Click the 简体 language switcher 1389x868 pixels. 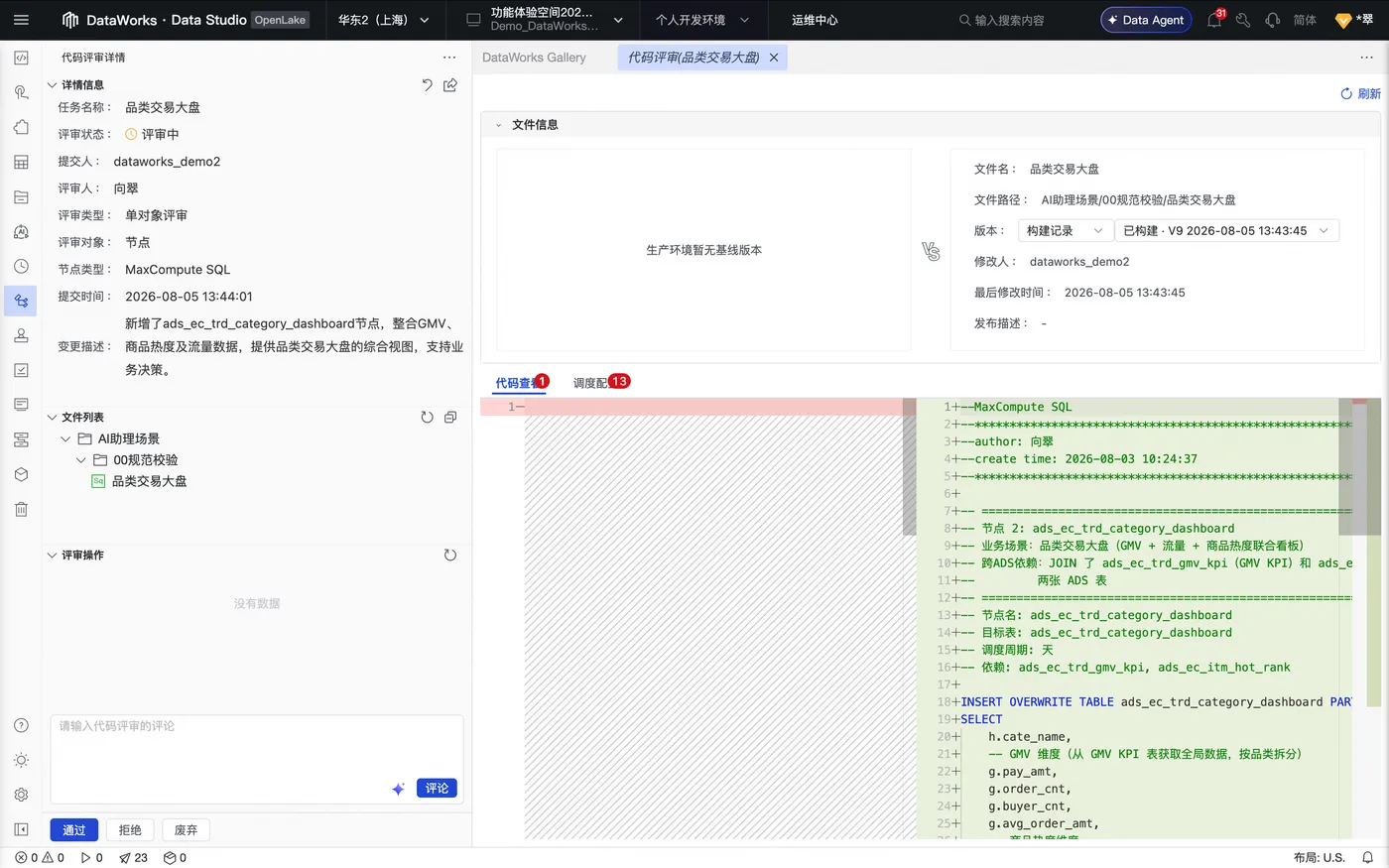(1305, 20)
